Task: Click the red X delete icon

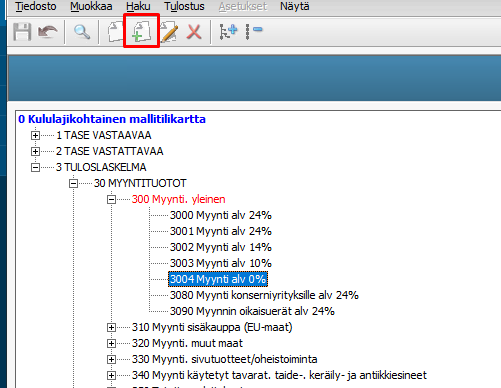Action: [194, 32]
